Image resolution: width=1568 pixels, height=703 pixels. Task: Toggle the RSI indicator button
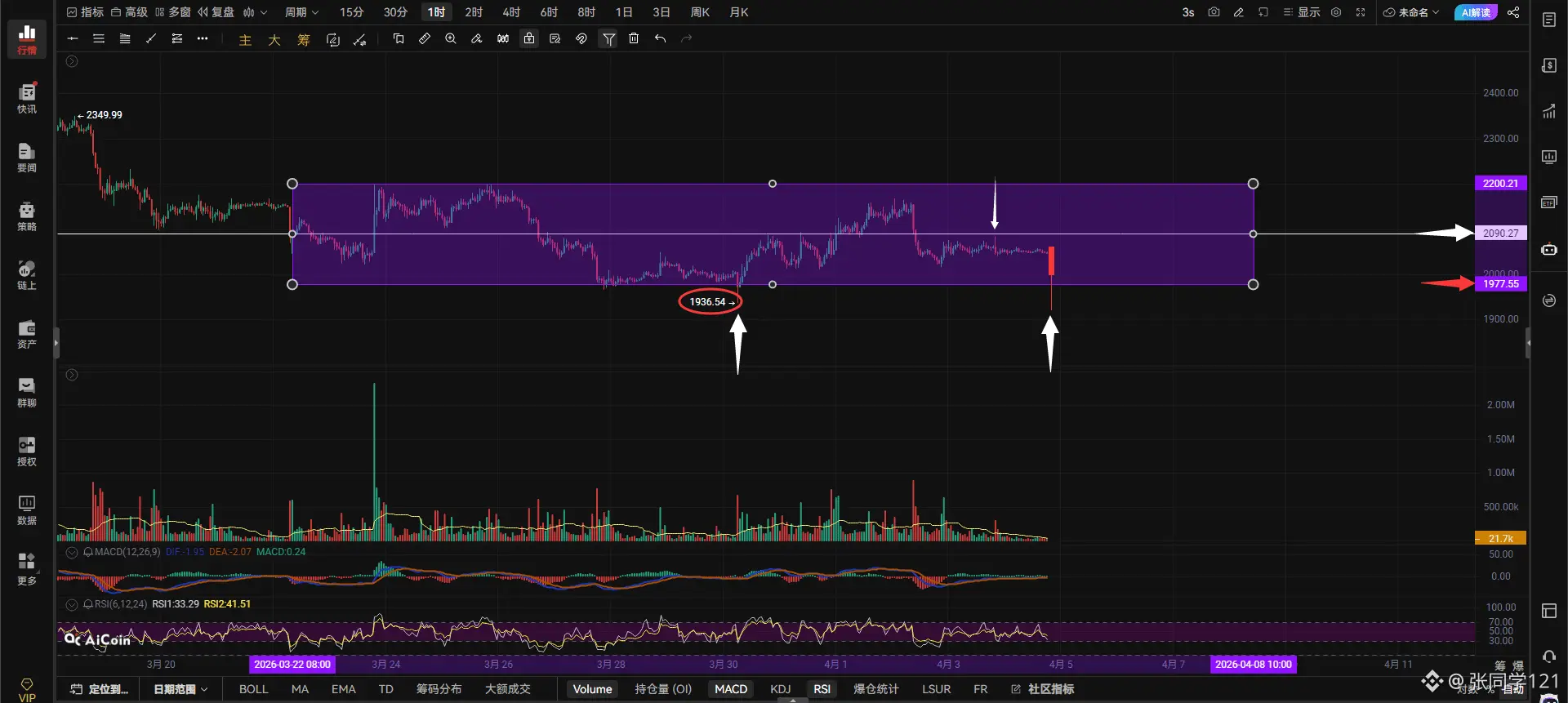[822, 689]
